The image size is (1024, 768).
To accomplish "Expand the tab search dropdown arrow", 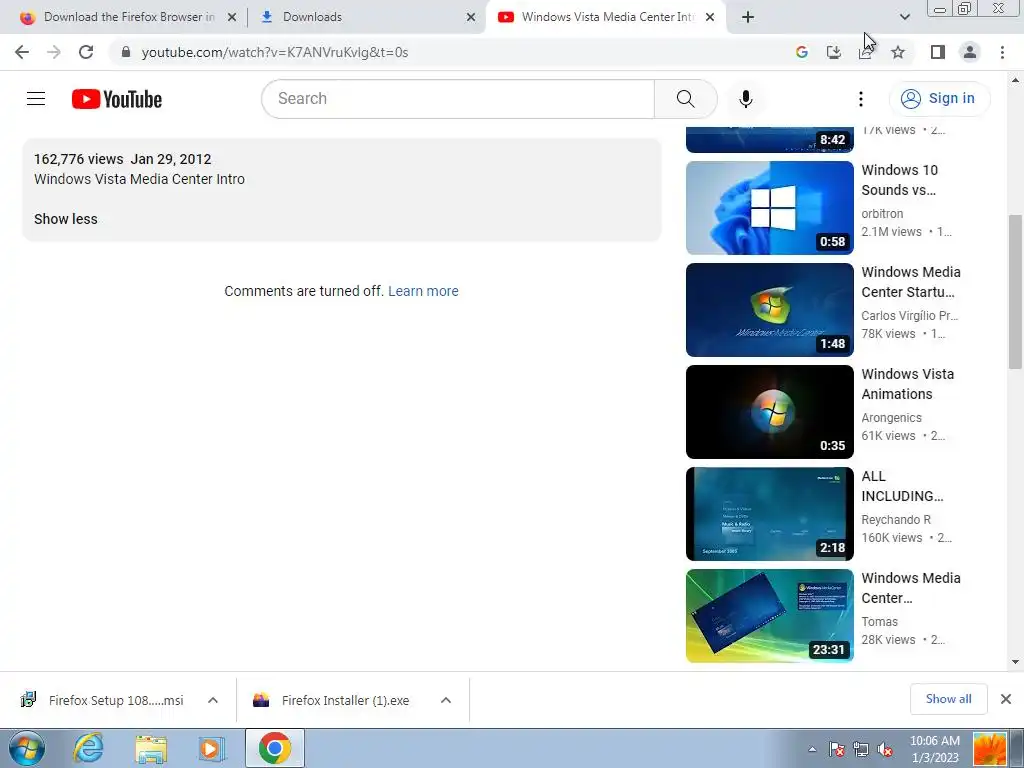I will coord(904,17).
